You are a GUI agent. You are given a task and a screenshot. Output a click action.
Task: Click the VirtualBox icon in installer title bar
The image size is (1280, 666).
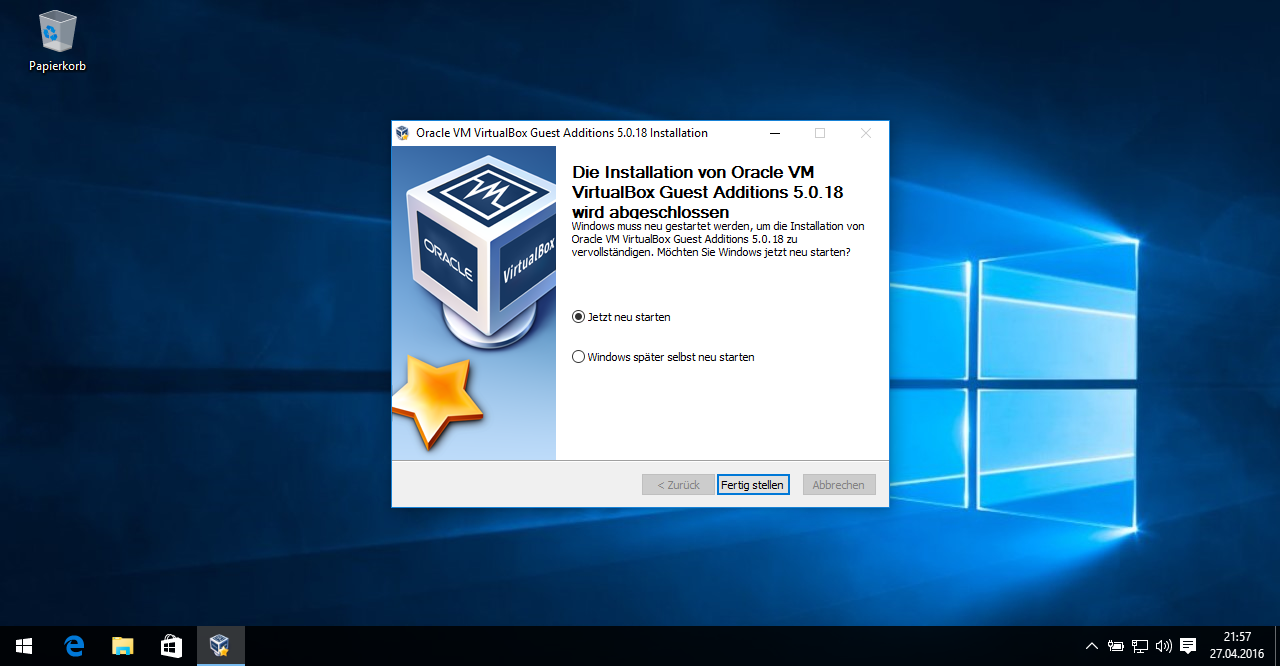pyautogui.click(x=402, y=133)
